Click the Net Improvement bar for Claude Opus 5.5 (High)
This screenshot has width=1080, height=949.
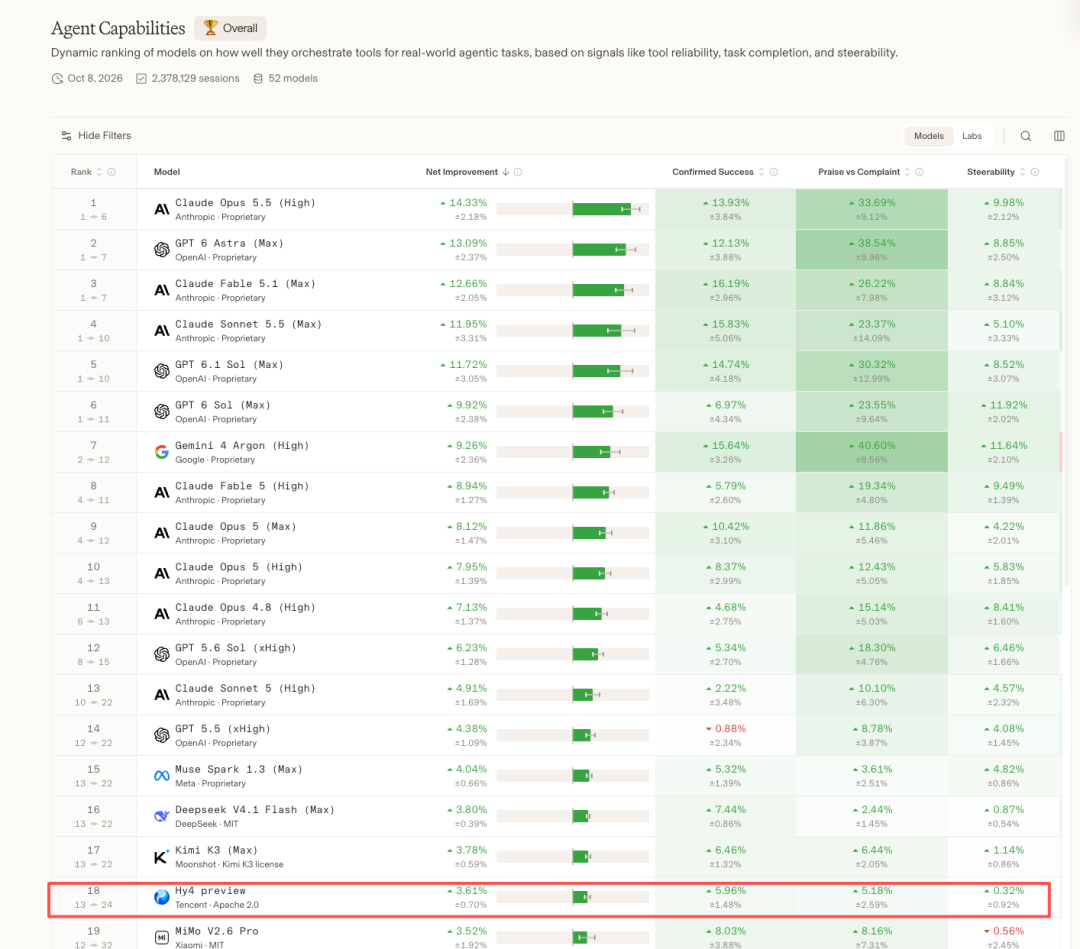572,209
